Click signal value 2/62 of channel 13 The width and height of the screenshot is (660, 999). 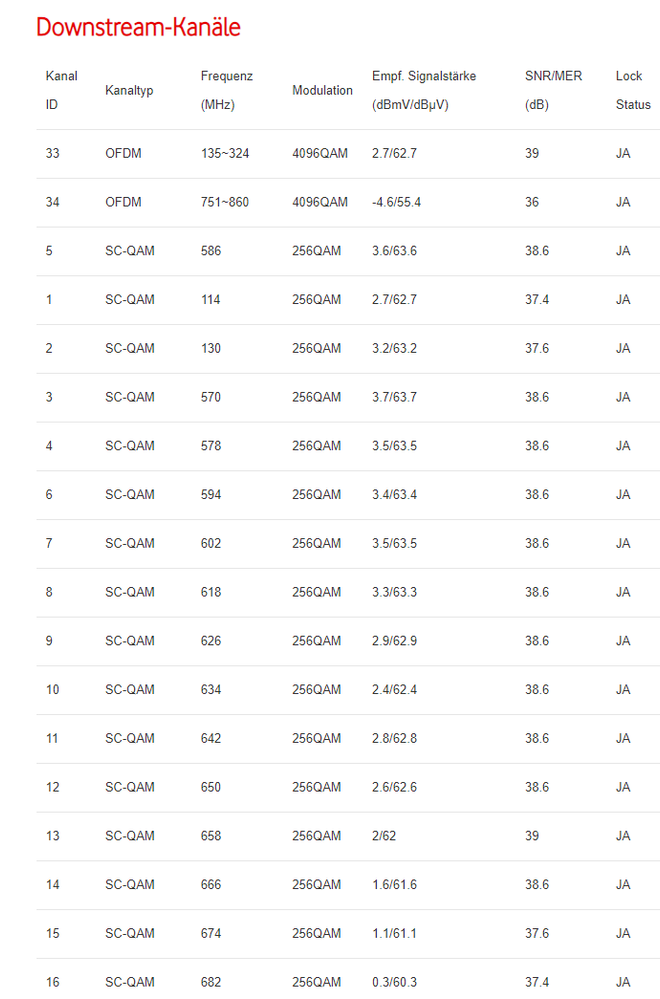tap(384, 836)
